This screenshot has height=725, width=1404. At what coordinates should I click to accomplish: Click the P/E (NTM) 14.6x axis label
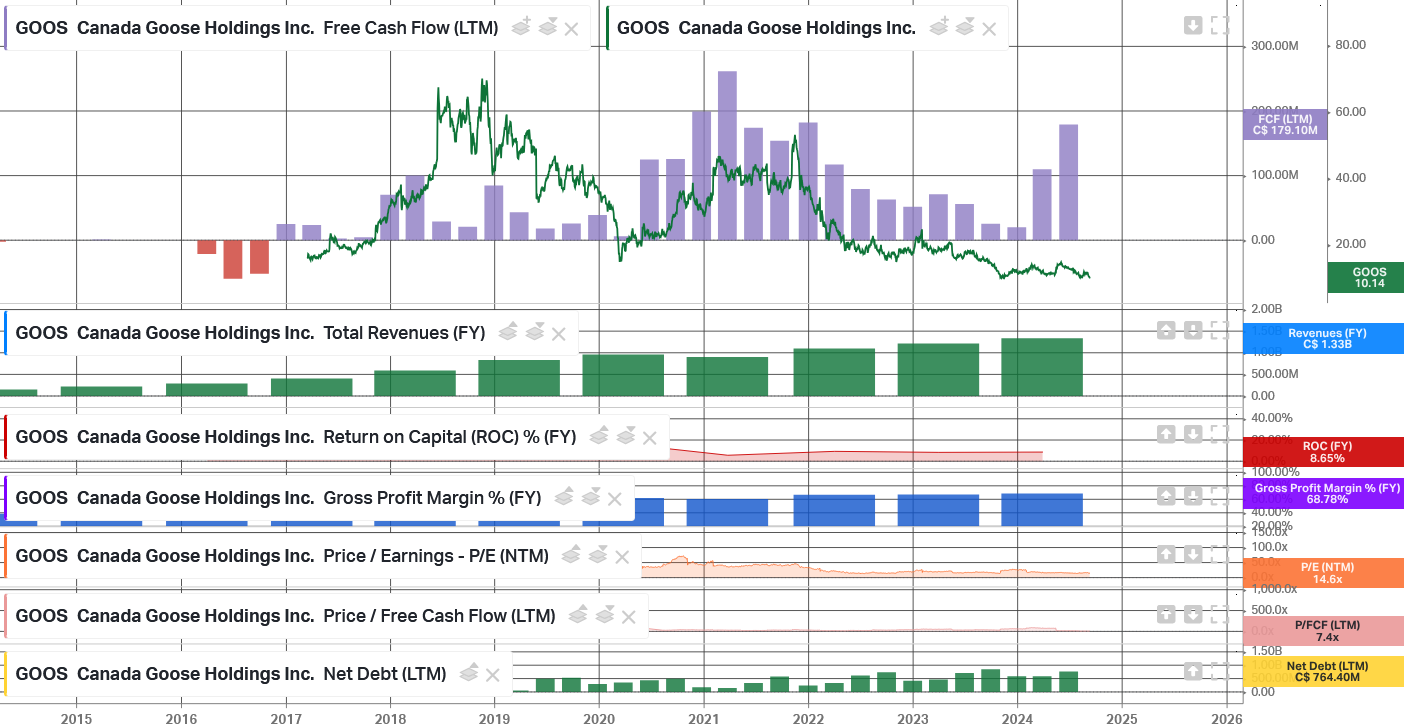(x=1324, y=573)
